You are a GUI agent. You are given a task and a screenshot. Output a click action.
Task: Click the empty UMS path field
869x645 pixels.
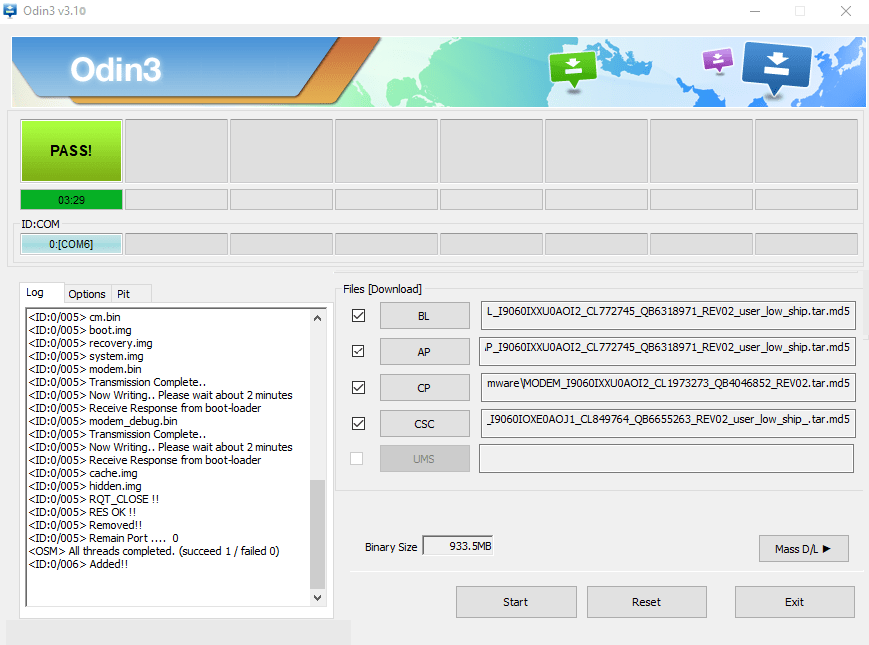click(667, 459)
